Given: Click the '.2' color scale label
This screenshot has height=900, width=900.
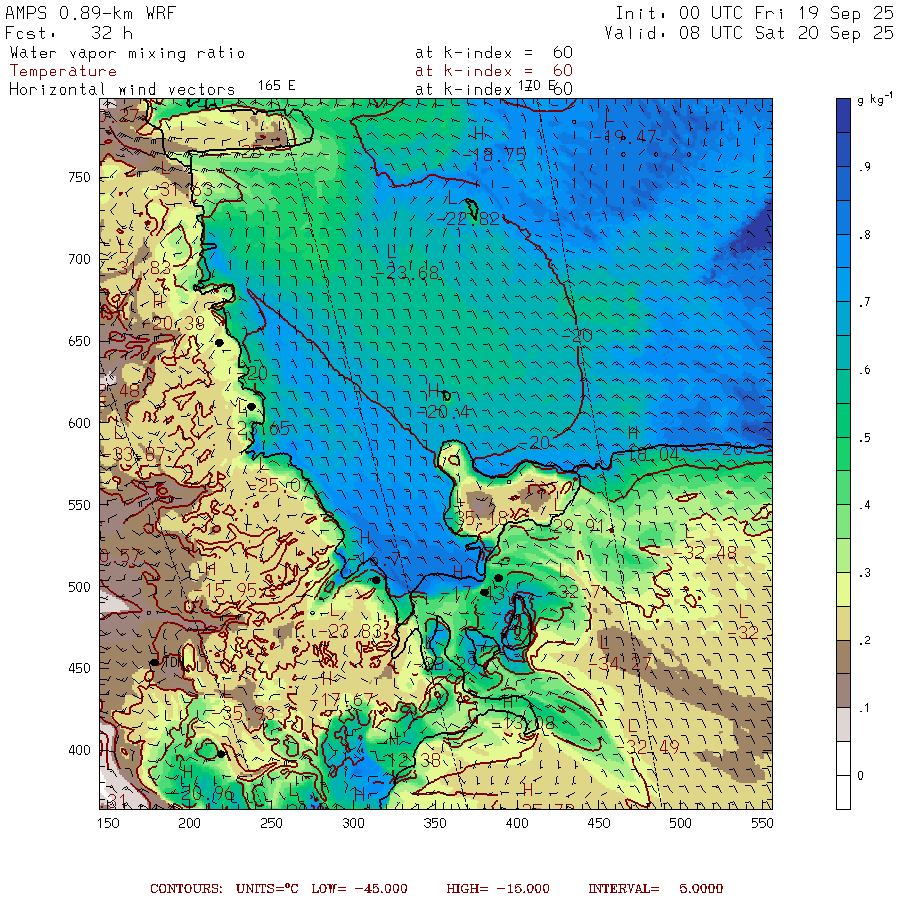Looking at the screenshot, I should pos(864,641).
